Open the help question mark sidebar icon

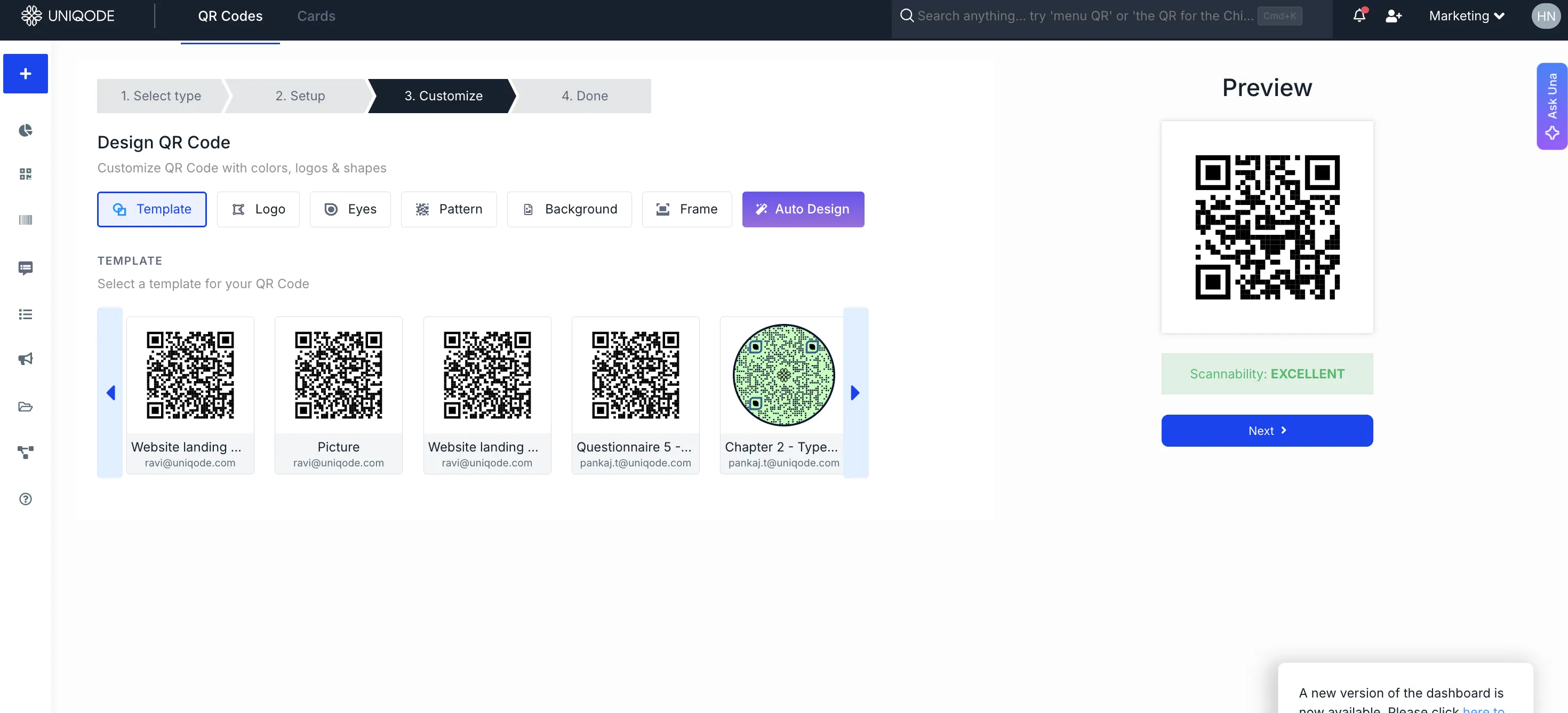[x=25, y=498]
